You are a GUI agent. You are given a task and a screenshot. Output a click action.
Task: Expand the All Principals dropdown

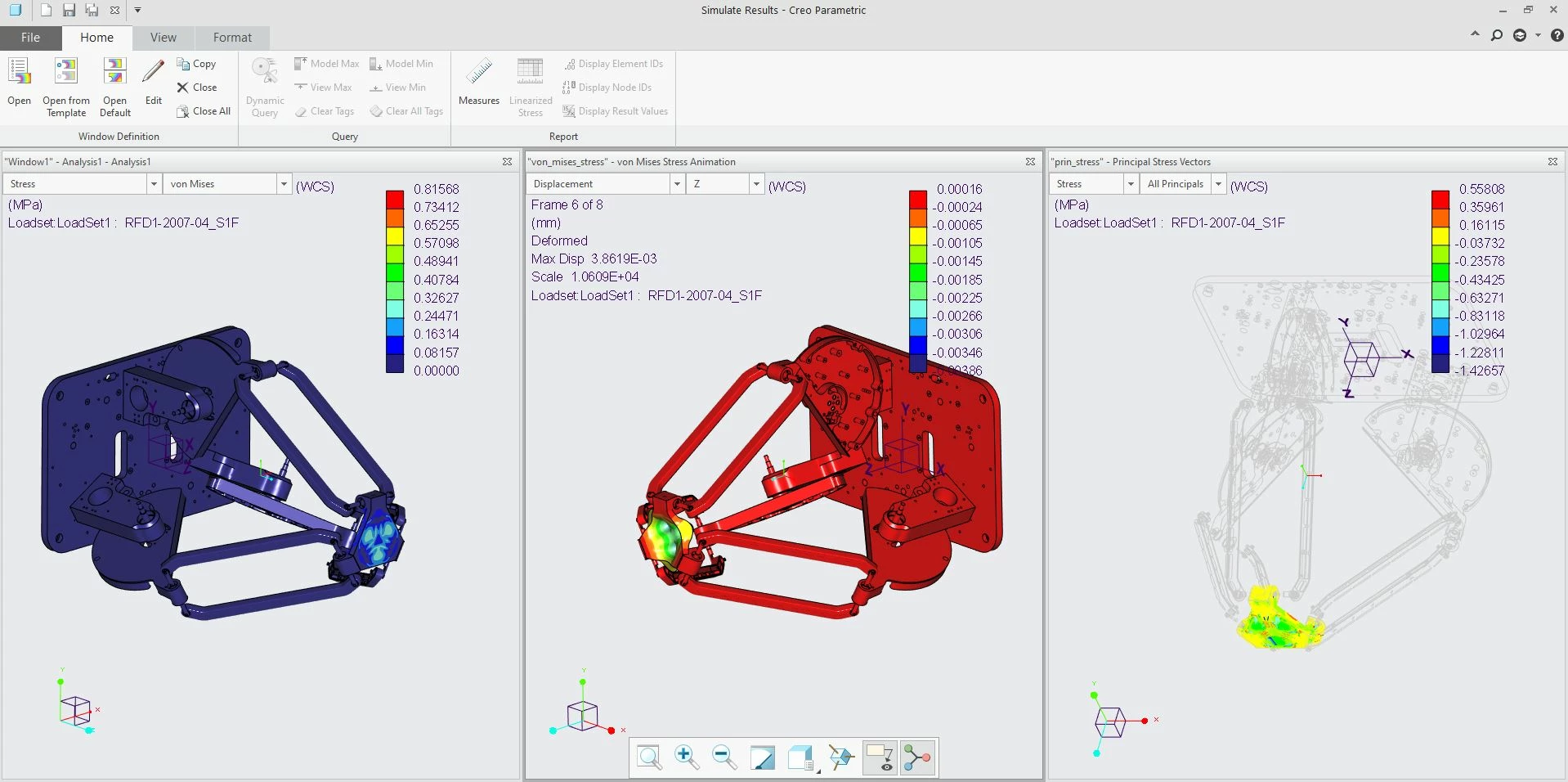[1218, 184]
